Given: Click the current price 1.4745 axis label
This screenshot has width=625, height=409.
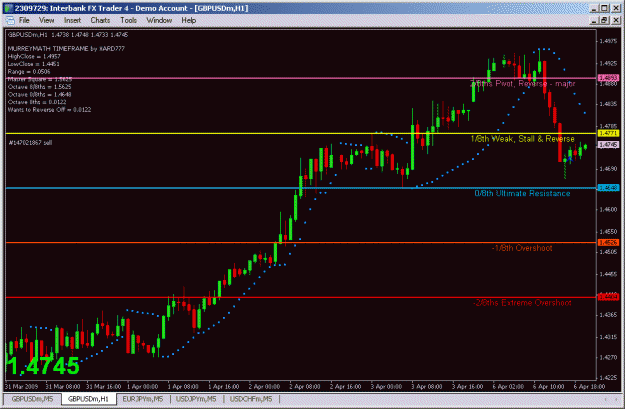Looking at the screenshot, I should (608, 145).
